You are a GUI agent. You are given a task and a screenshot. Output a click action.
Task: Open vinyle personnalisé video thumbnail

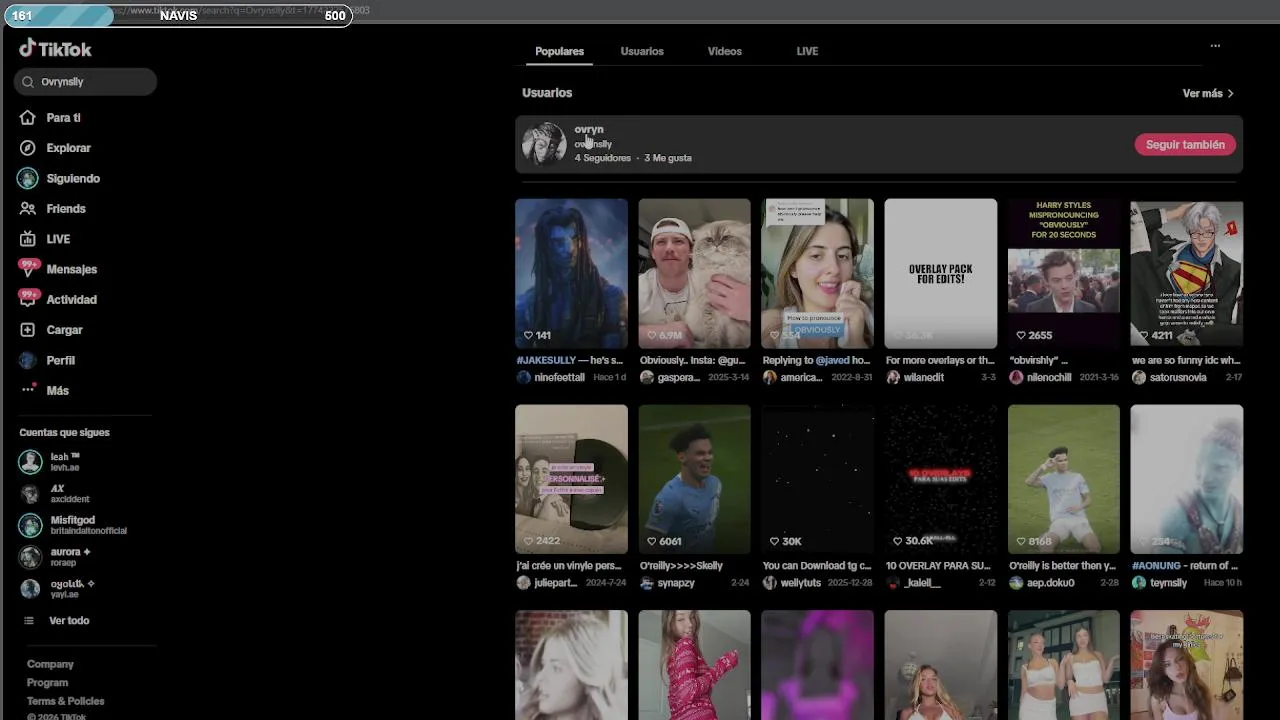[x=571, y=479]
